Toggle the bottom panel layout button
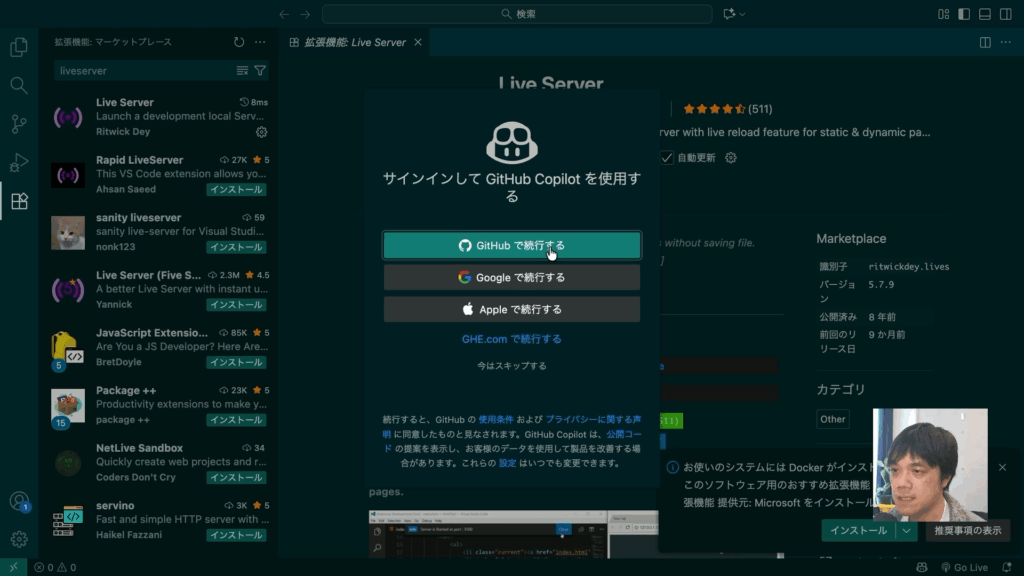The width and height of the screenshot is (1024, 576). tap(984, 14)
